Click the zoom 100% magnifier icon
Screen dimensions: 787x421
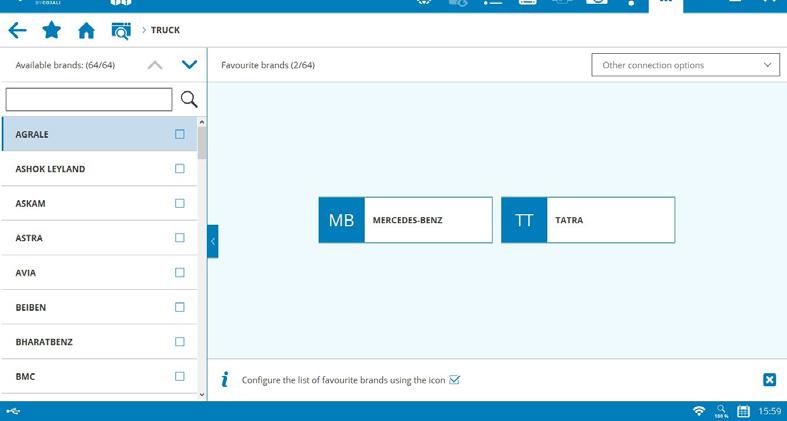(x=721, y=411)
